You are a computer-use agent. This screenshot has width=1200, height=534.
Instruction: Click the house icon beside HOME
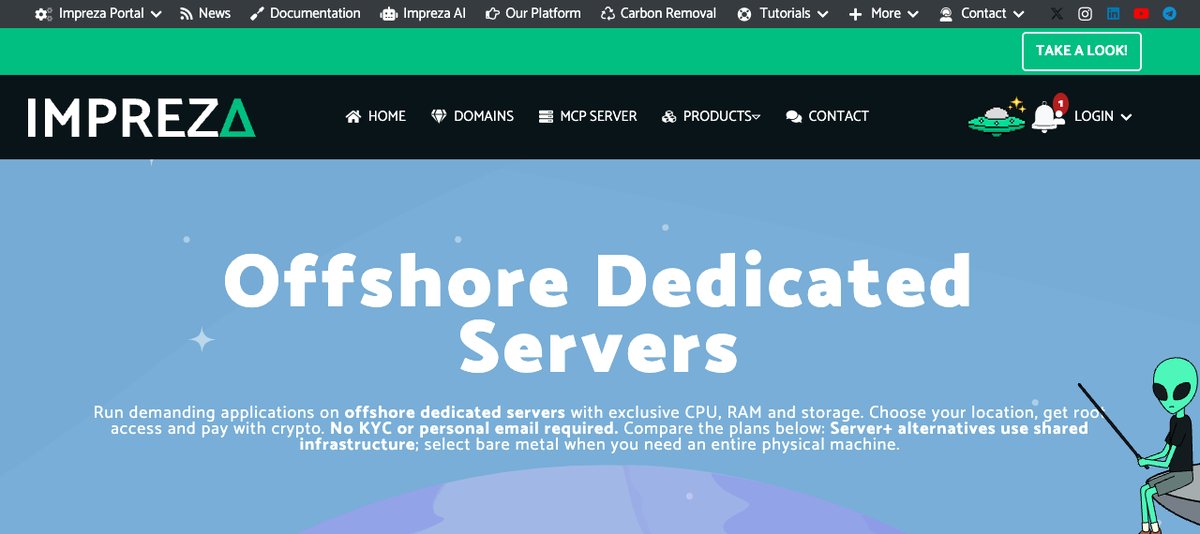[x=353, y=116]
